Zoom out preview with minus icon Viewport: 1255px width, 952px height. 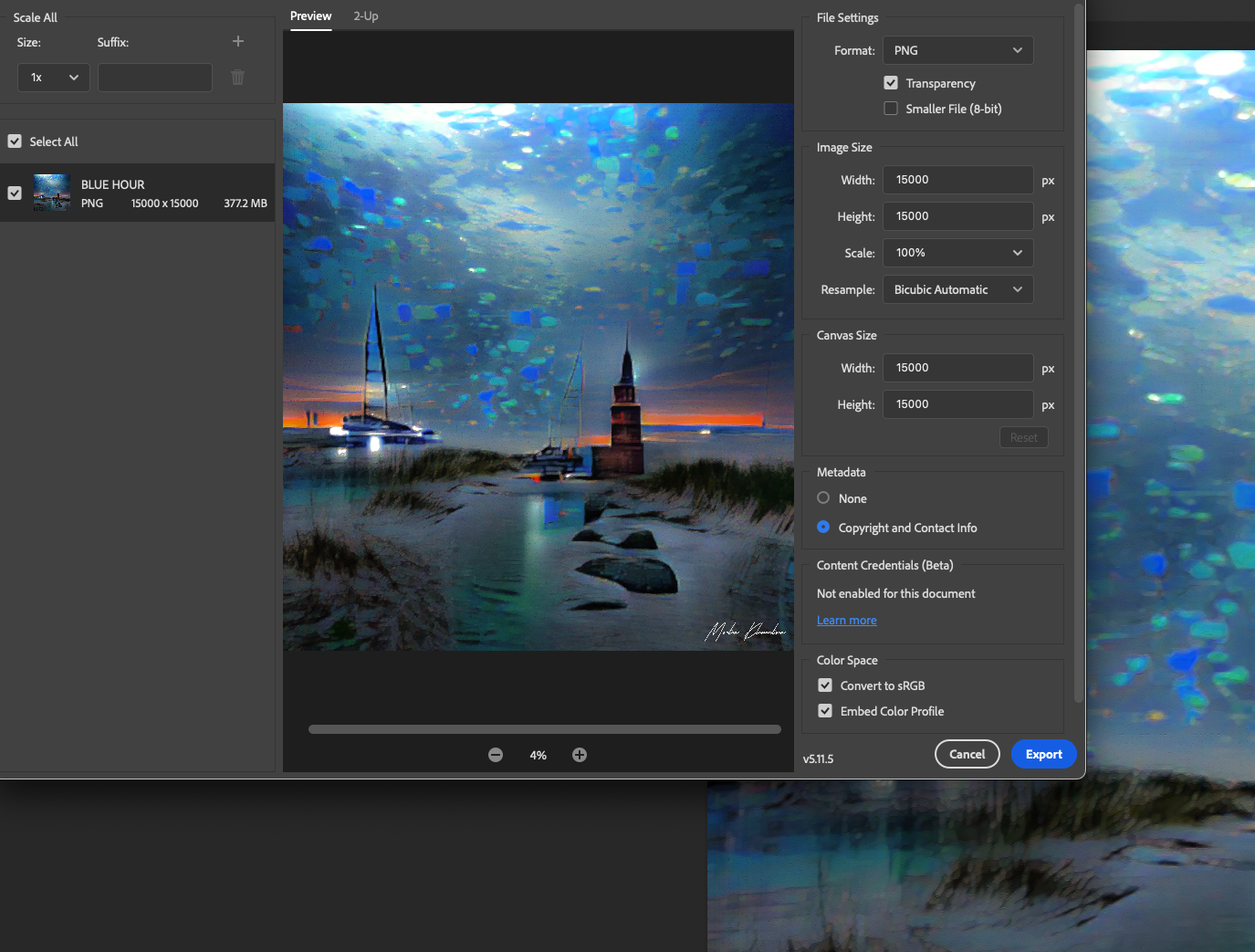(x=496, y=755)
